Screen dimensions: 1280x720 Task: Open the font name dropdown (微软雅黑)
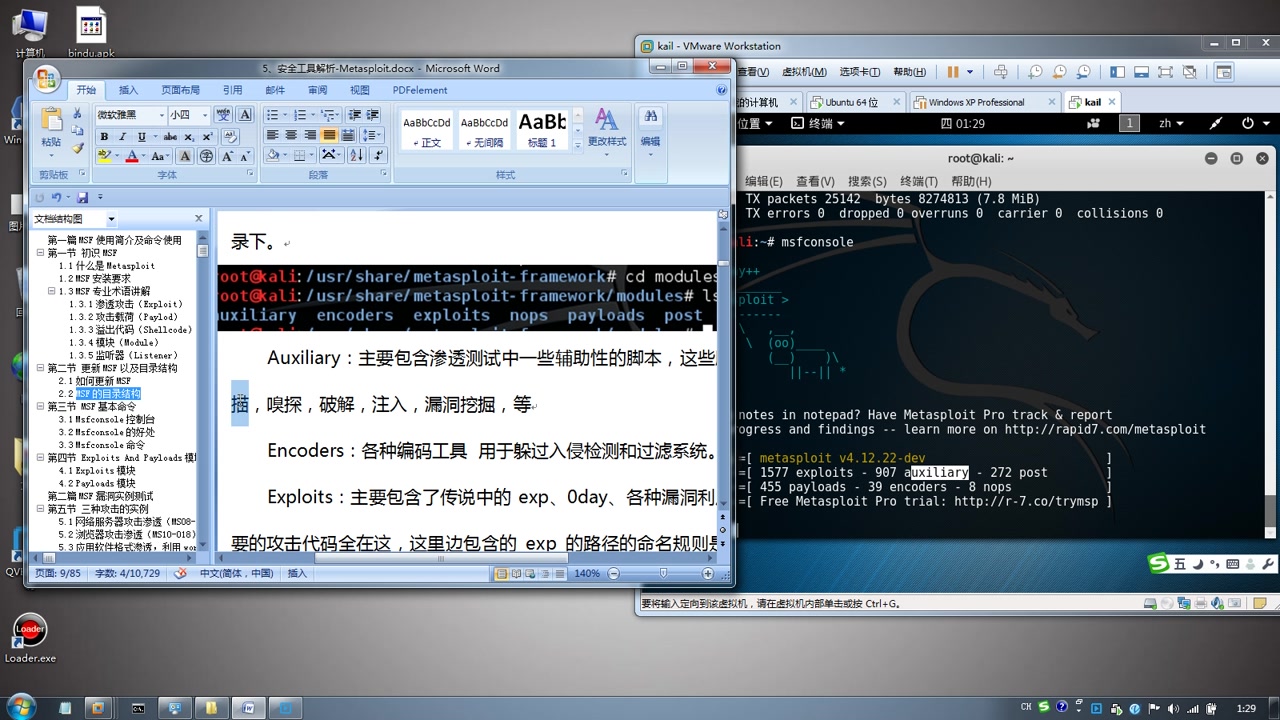coord(160,115)
